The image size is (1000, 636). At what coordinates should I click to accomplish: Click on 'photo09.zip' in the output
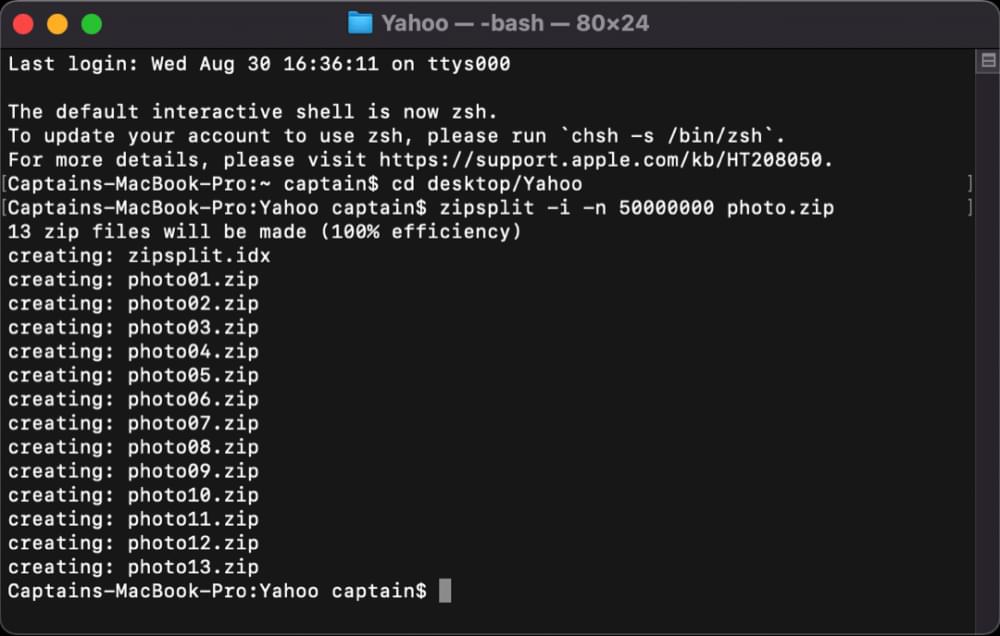[193, 471]
